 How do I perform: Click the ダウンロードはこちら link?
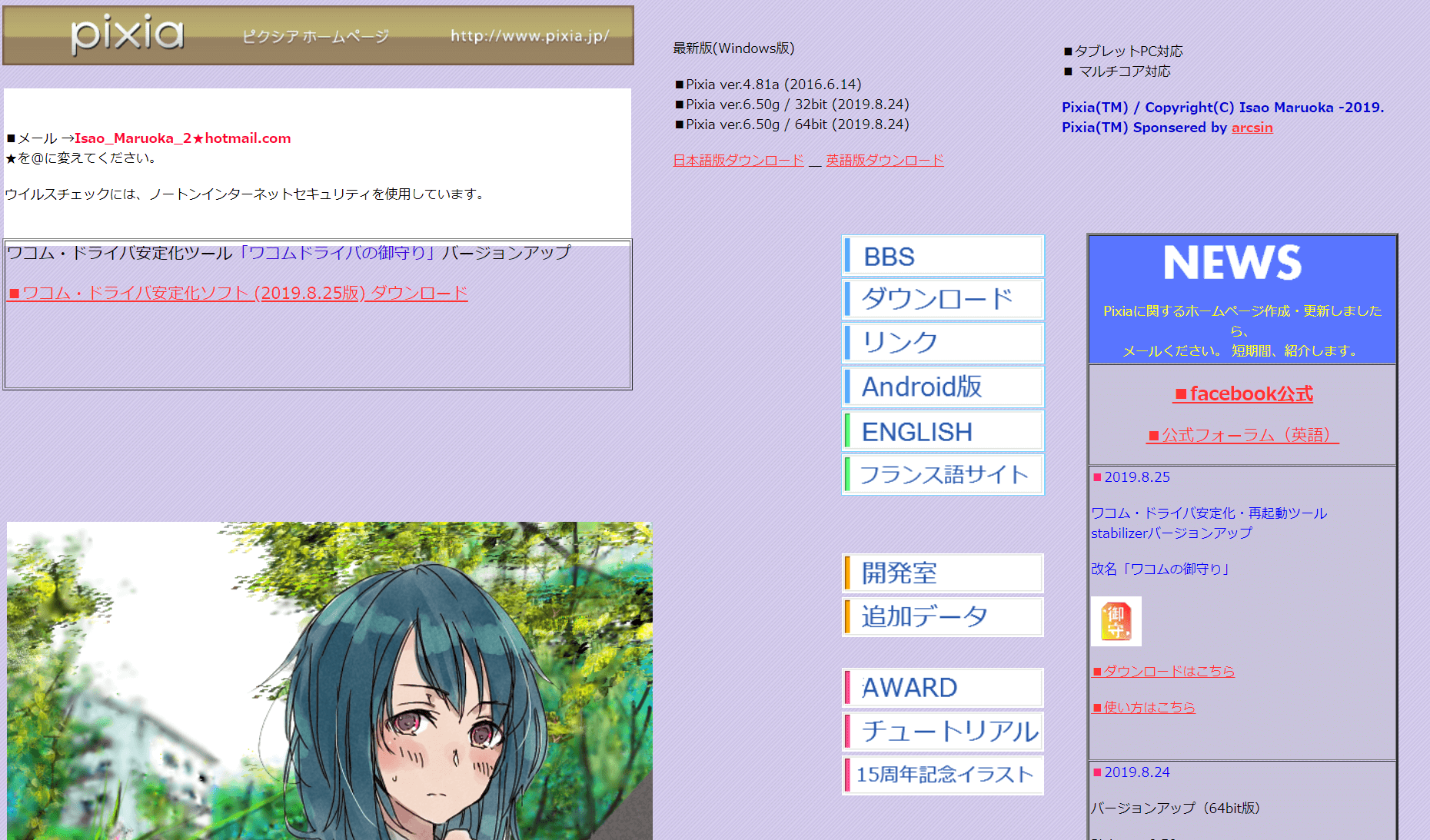click(x=1163, y=671)
